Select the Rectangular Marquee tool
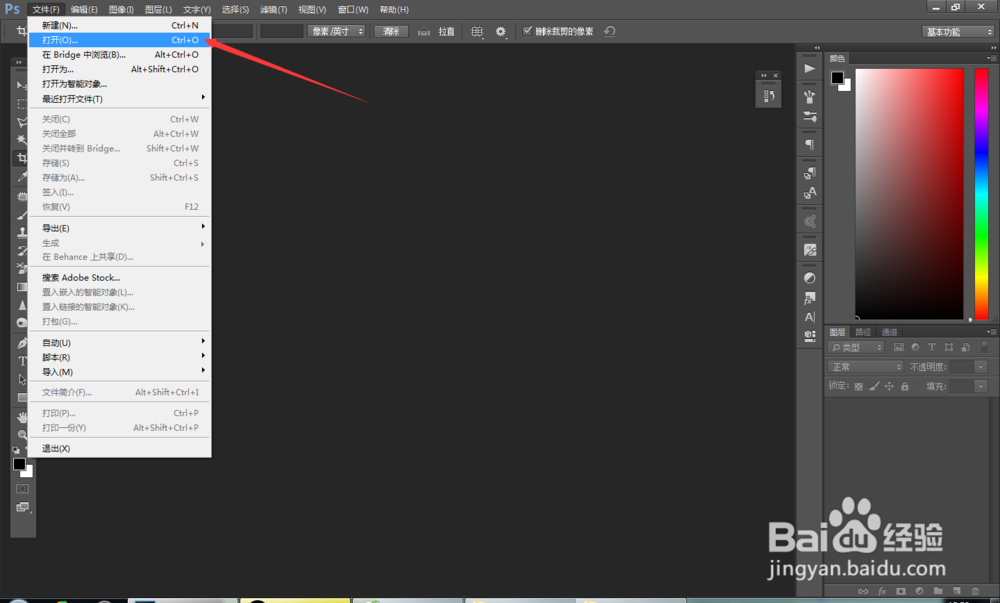 (22, 104)
